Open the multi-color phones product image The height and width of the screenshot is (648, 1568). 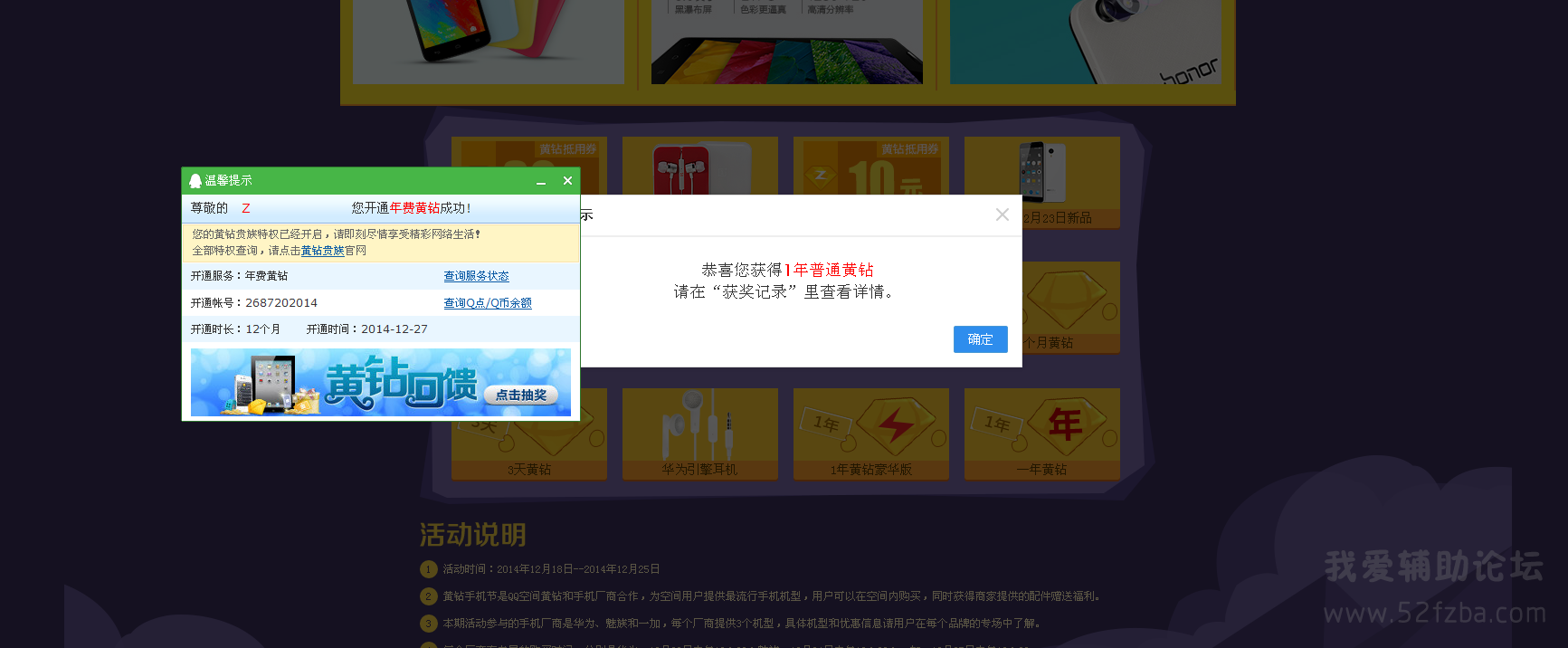click(x=489, y=42)
